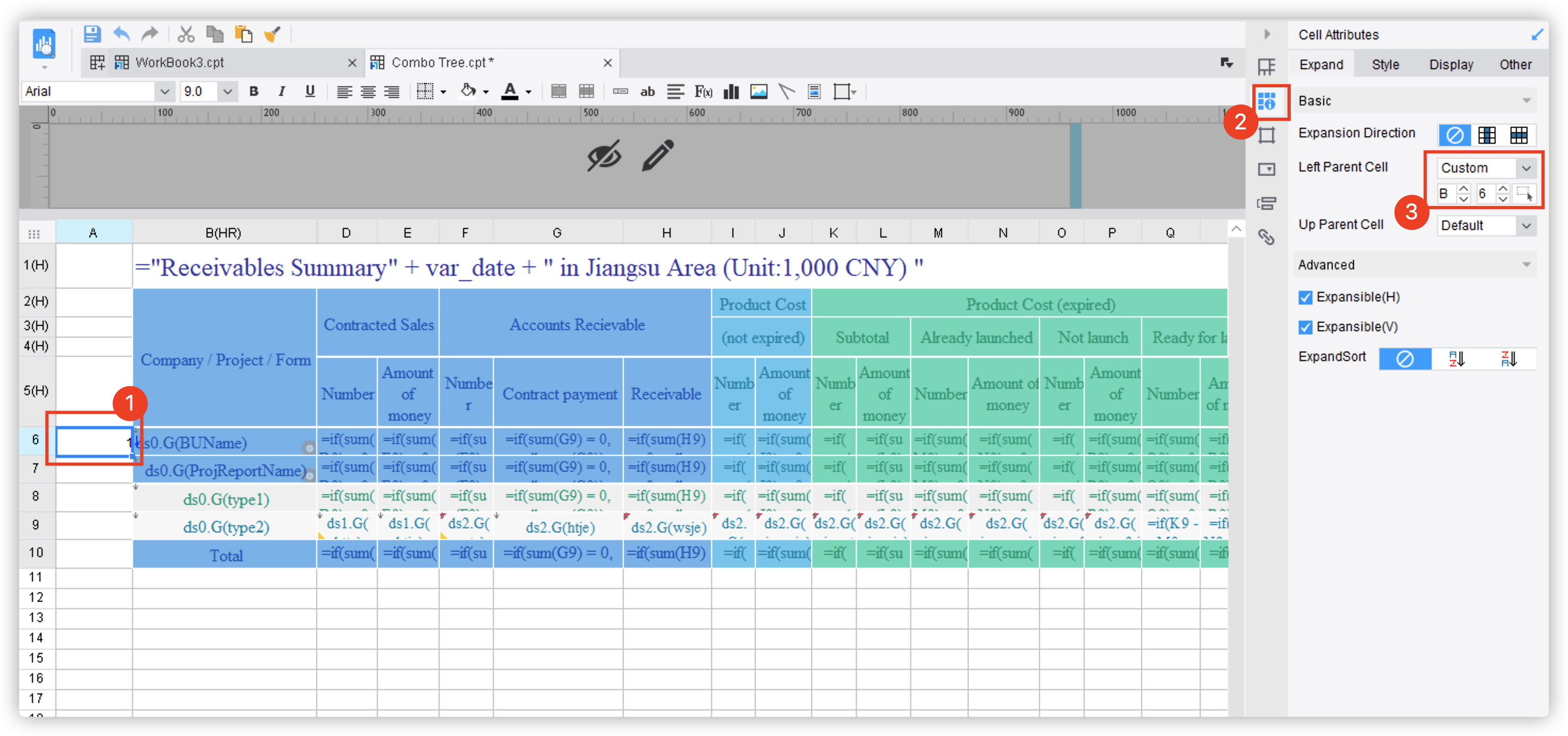Image resolution: width=1568 pixels, height=736 pixels.
Task: Click the border style icon in the toolbar
Action: (426, 92)
